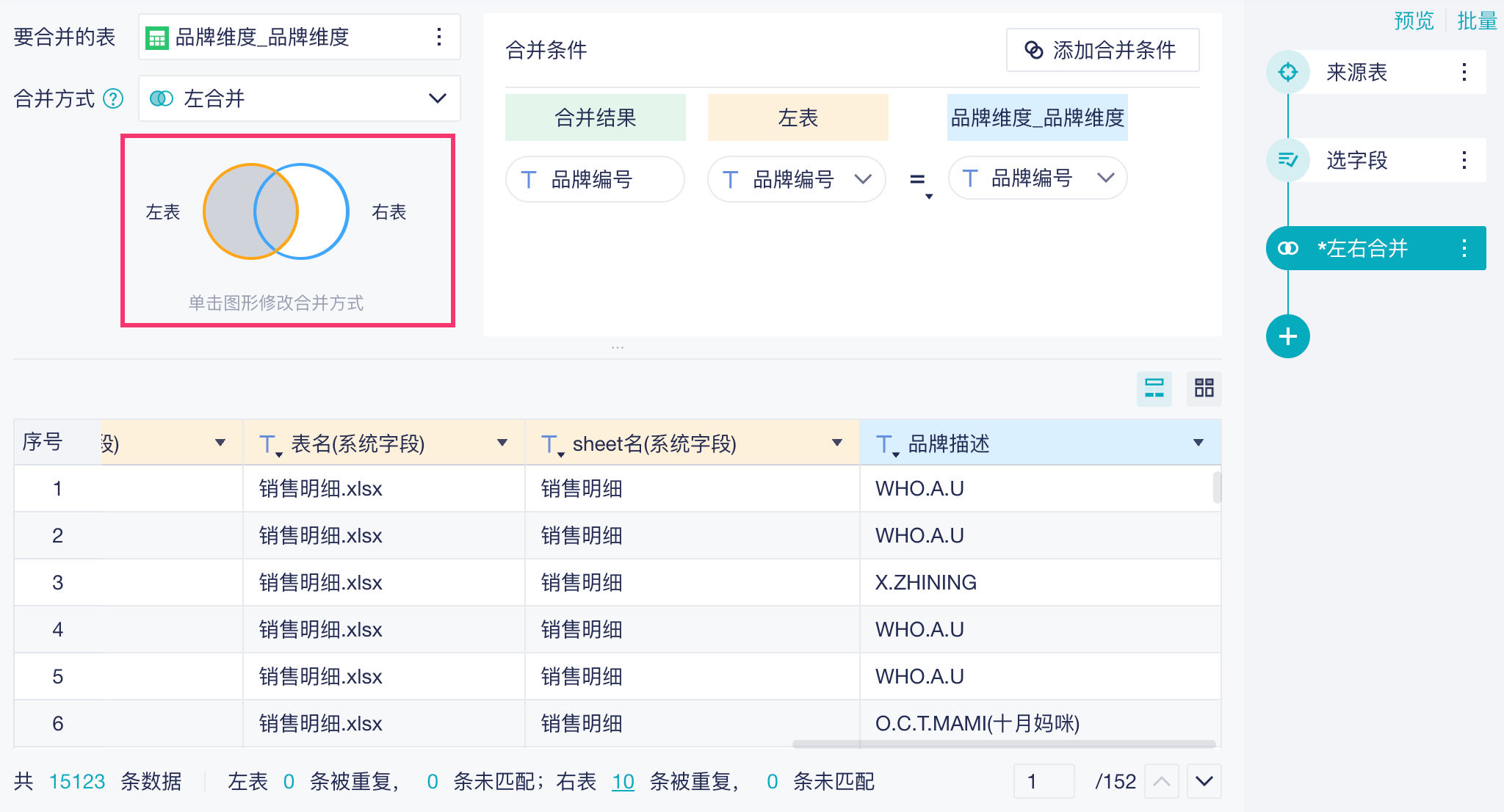Click the help icon beside 合并方式
The height and width of the screenshot is (812, 1504).
pos(113,98)
